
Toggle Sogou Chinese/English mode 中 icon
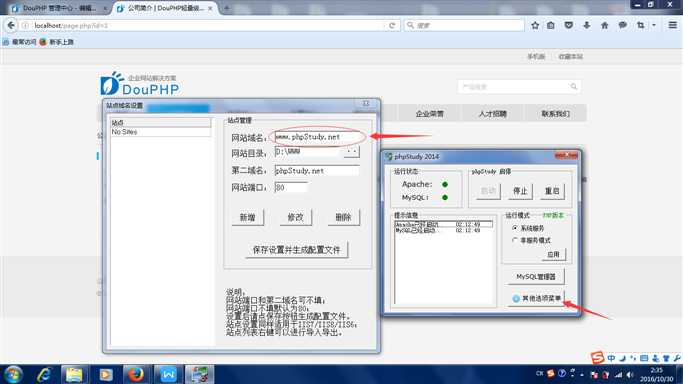(x=612, y=358)
